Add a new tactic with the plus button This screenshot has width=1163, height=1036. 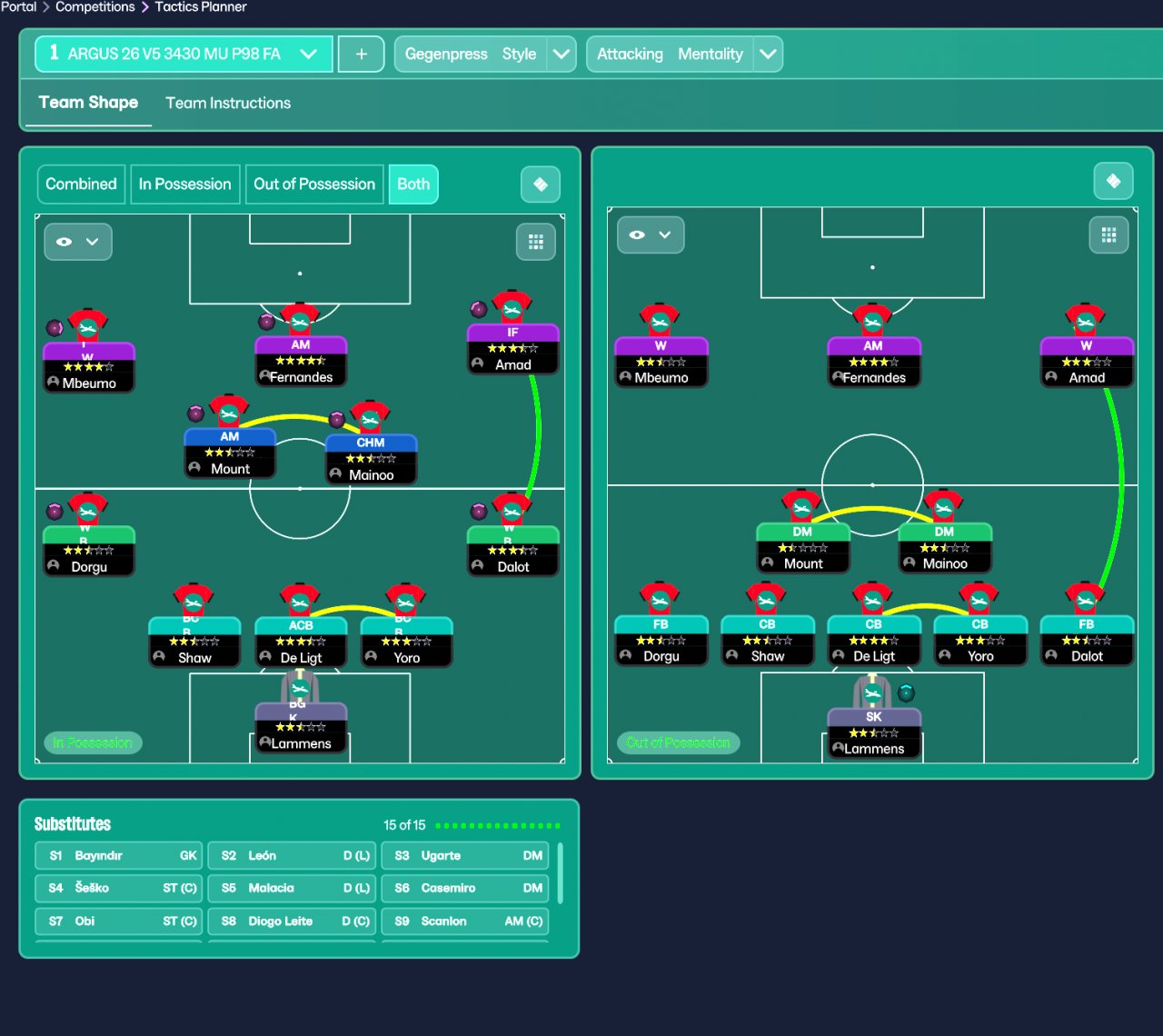coord(361,54)
